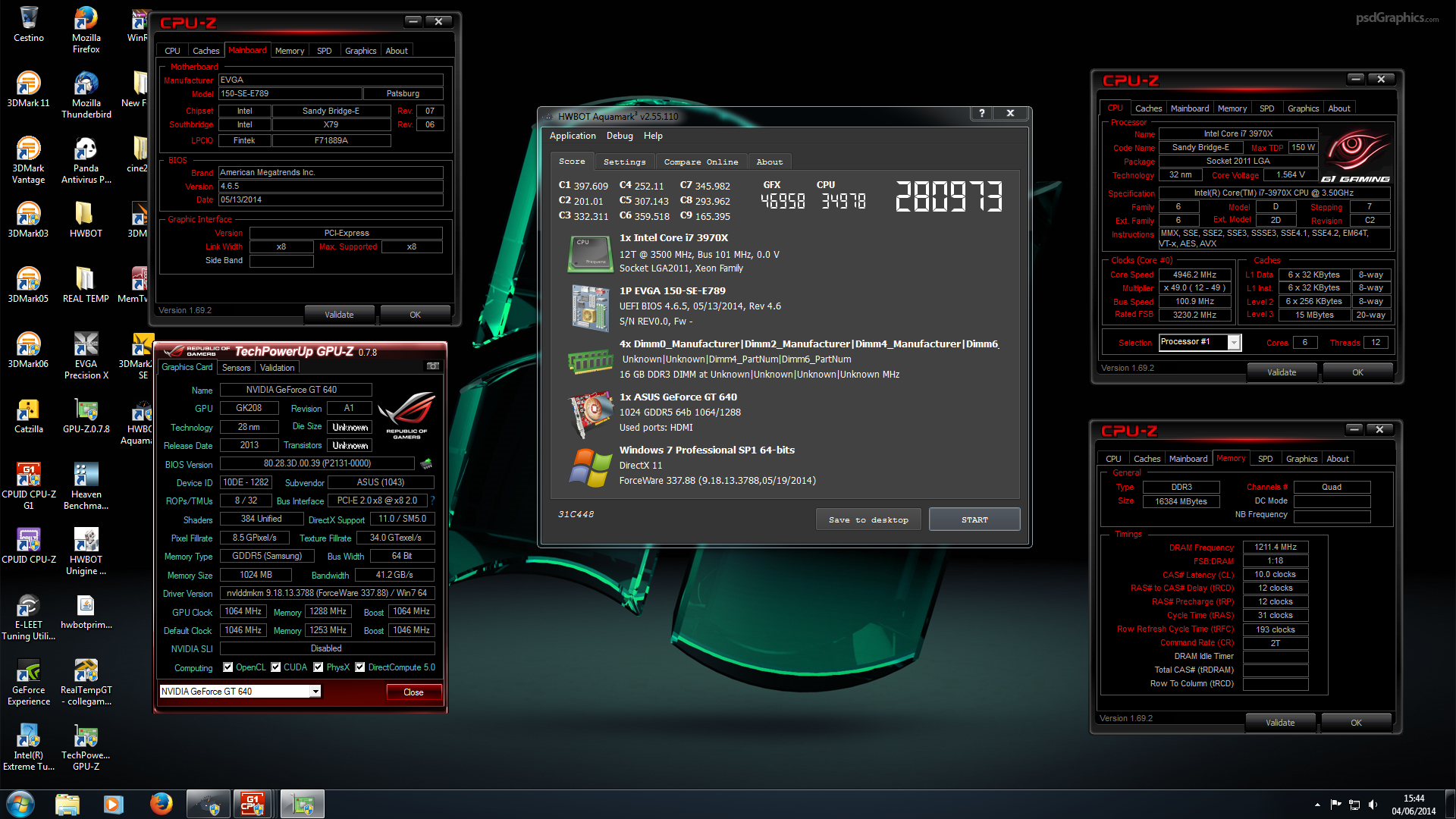Open HWBOT Unigine shortcut

pyautogui.click(x=86, y=551)
